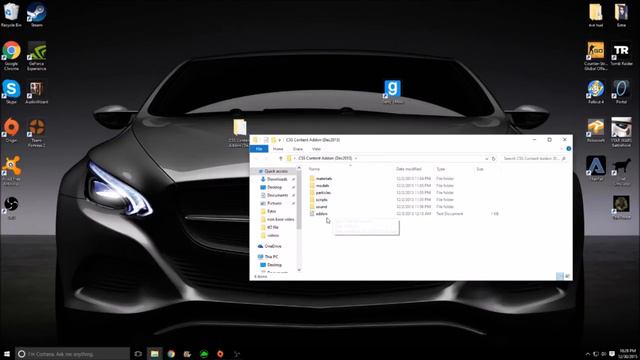This screenshot has width=640, height=360.
Task: Click the volume tray icon
Action: pyautogui.click(x=604, y=353)
